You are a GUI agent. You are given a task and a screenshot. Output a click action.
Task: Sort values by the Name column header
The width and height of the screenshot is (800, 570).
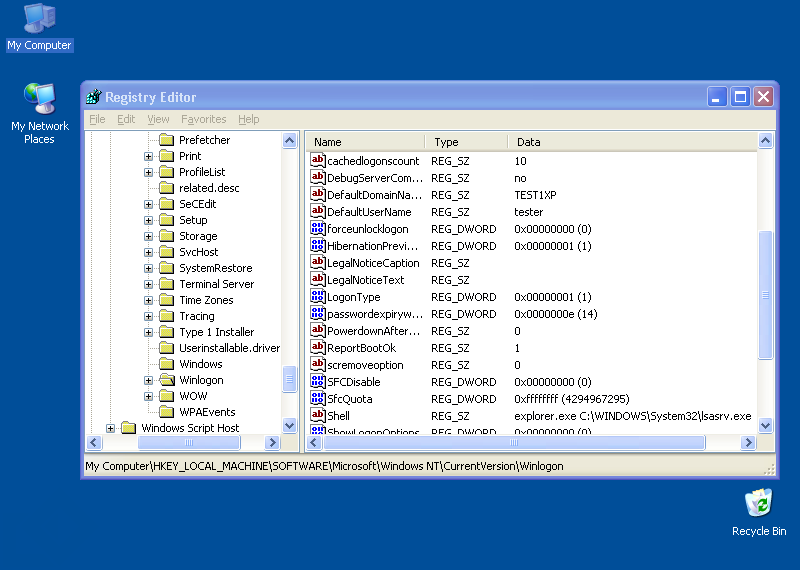tap(365, 142)
